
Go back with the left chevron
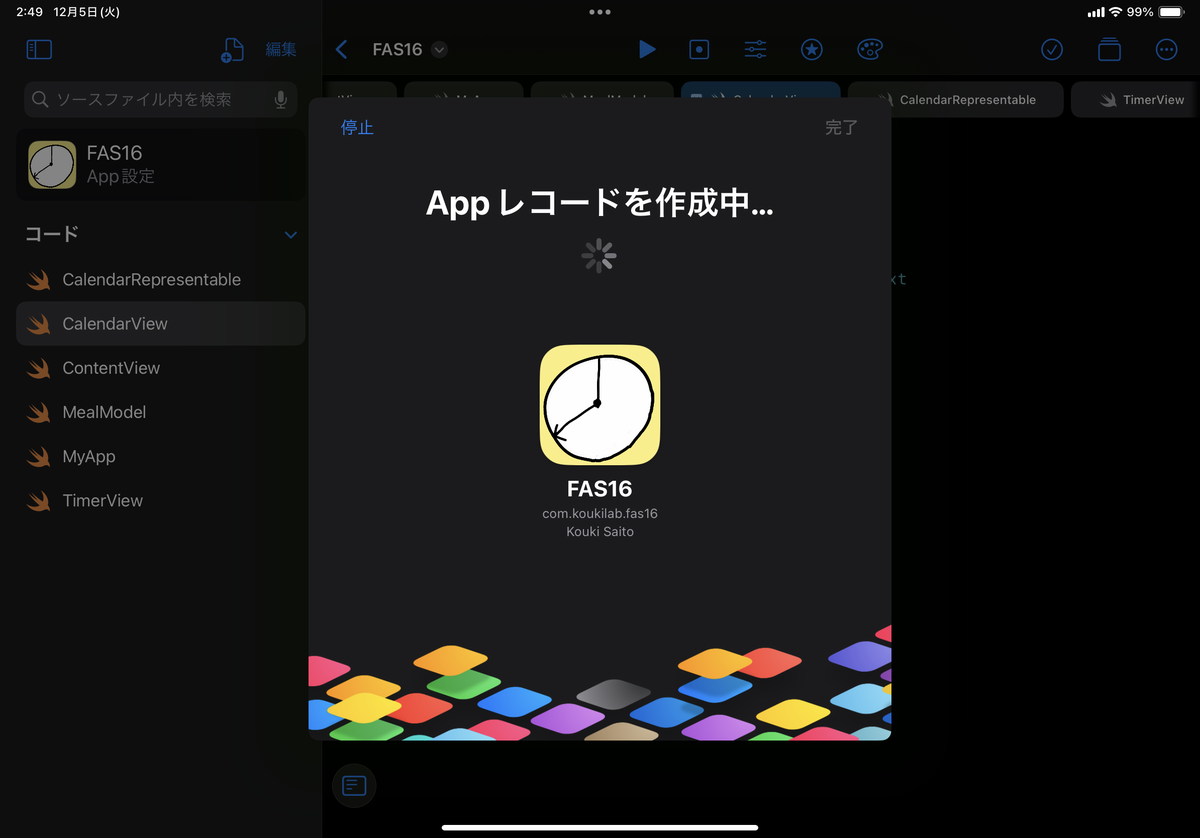(342, 49)
